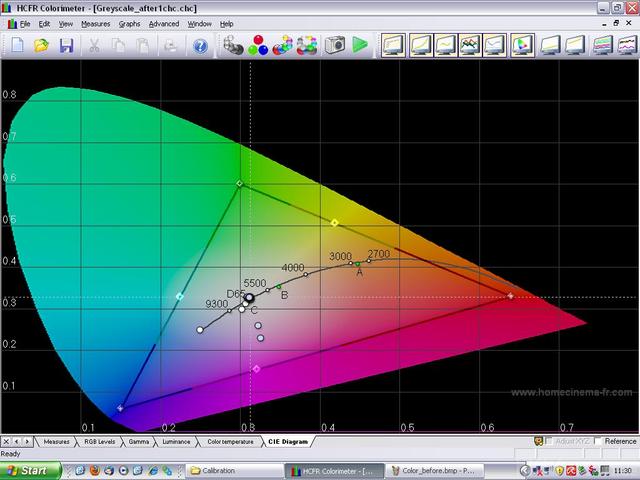Click the "5500" temperature label on curve

coord(255,283)
